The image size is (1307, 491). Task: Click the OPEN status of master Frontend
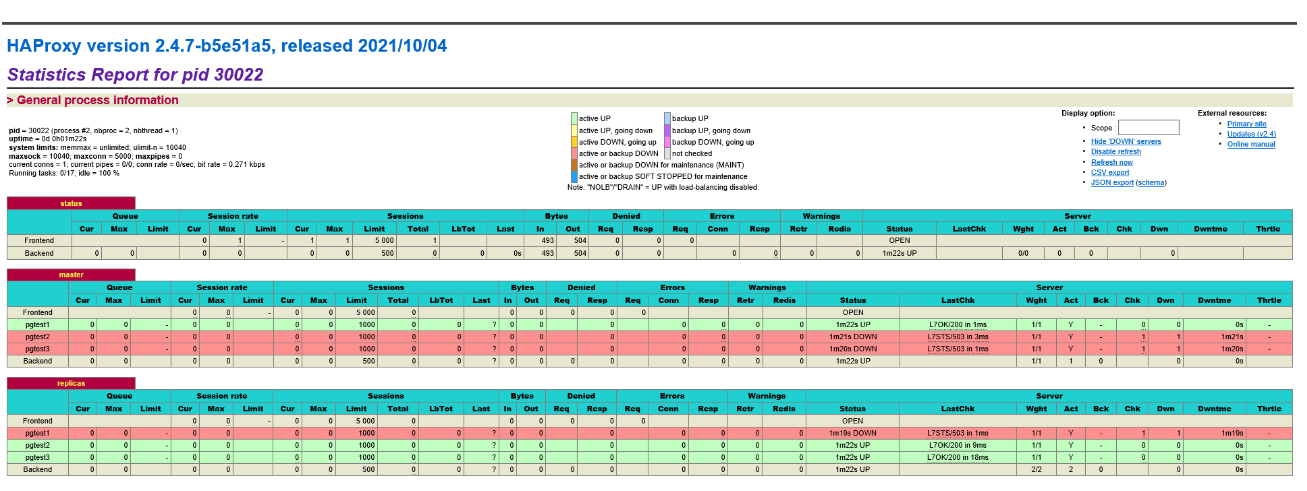point(853,312)
